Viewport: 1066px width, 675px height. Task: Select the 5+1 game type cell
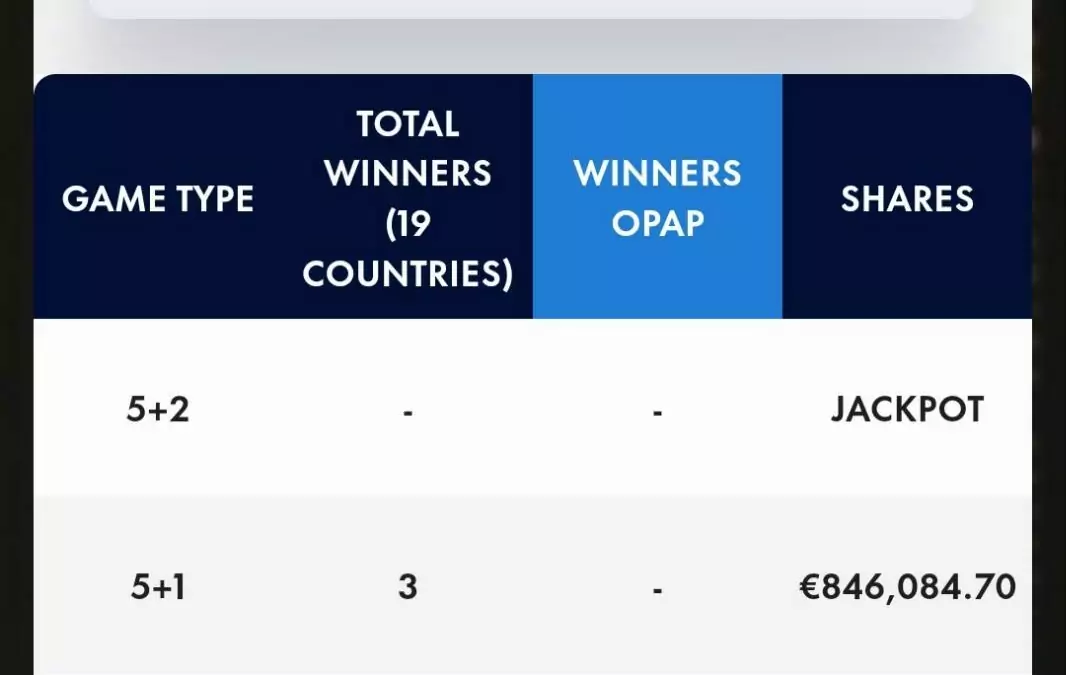(158, 587)
